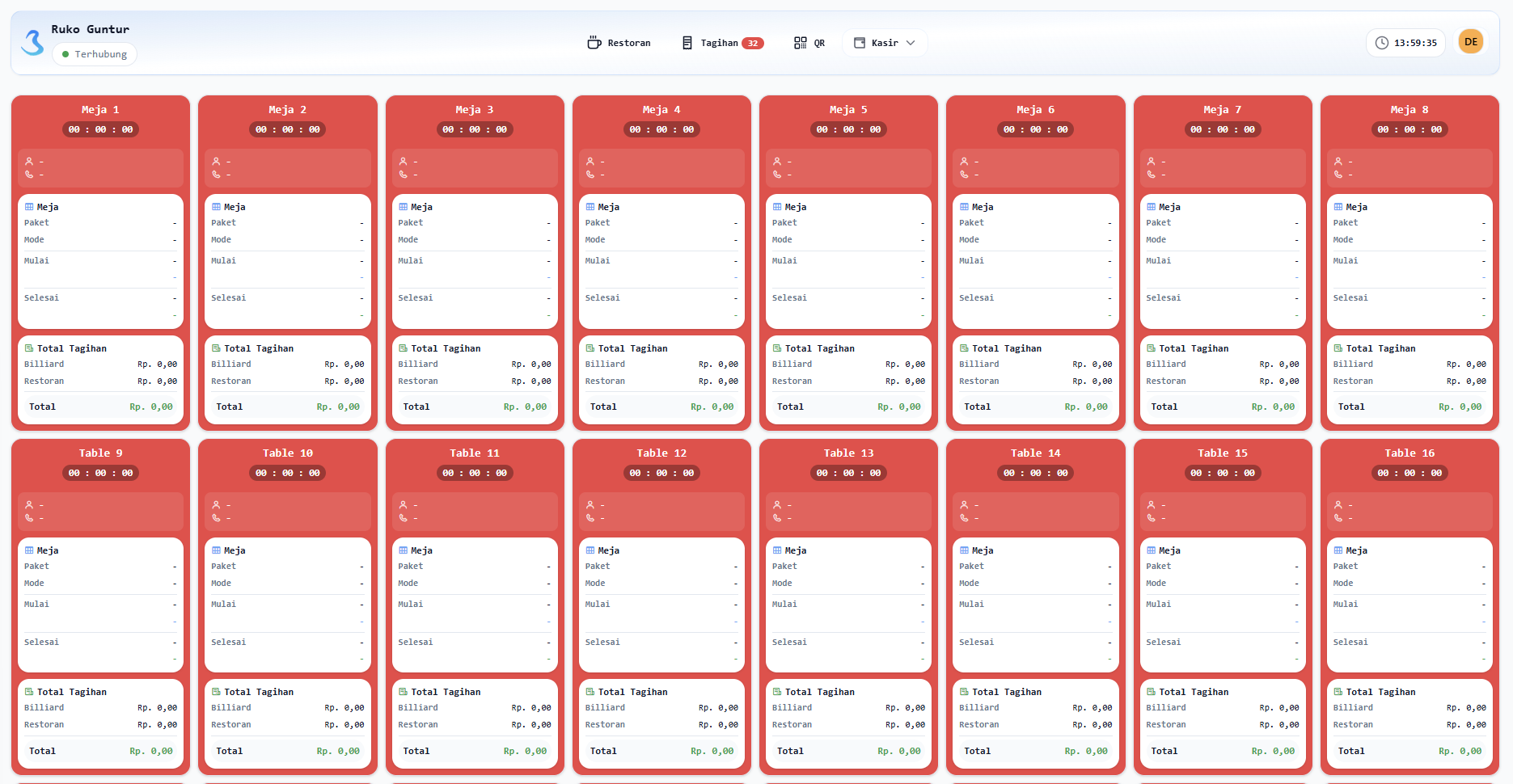The width and height of the screenshot is (1513, 784).
Task: Click the table grid icon in Table 10
Action: point(216,550)
